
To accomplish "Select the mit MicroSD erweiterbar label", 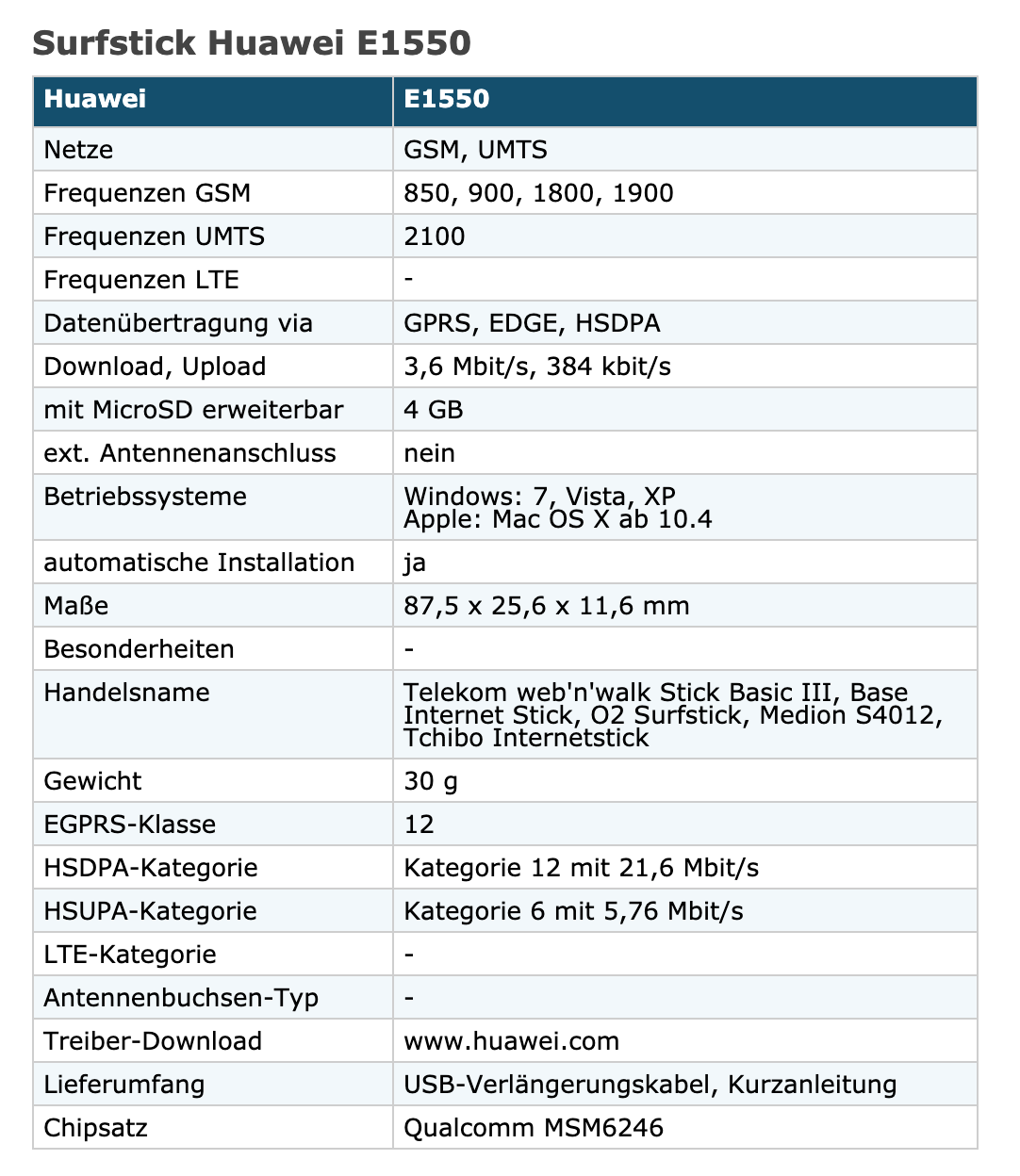I will pos(193,410).
